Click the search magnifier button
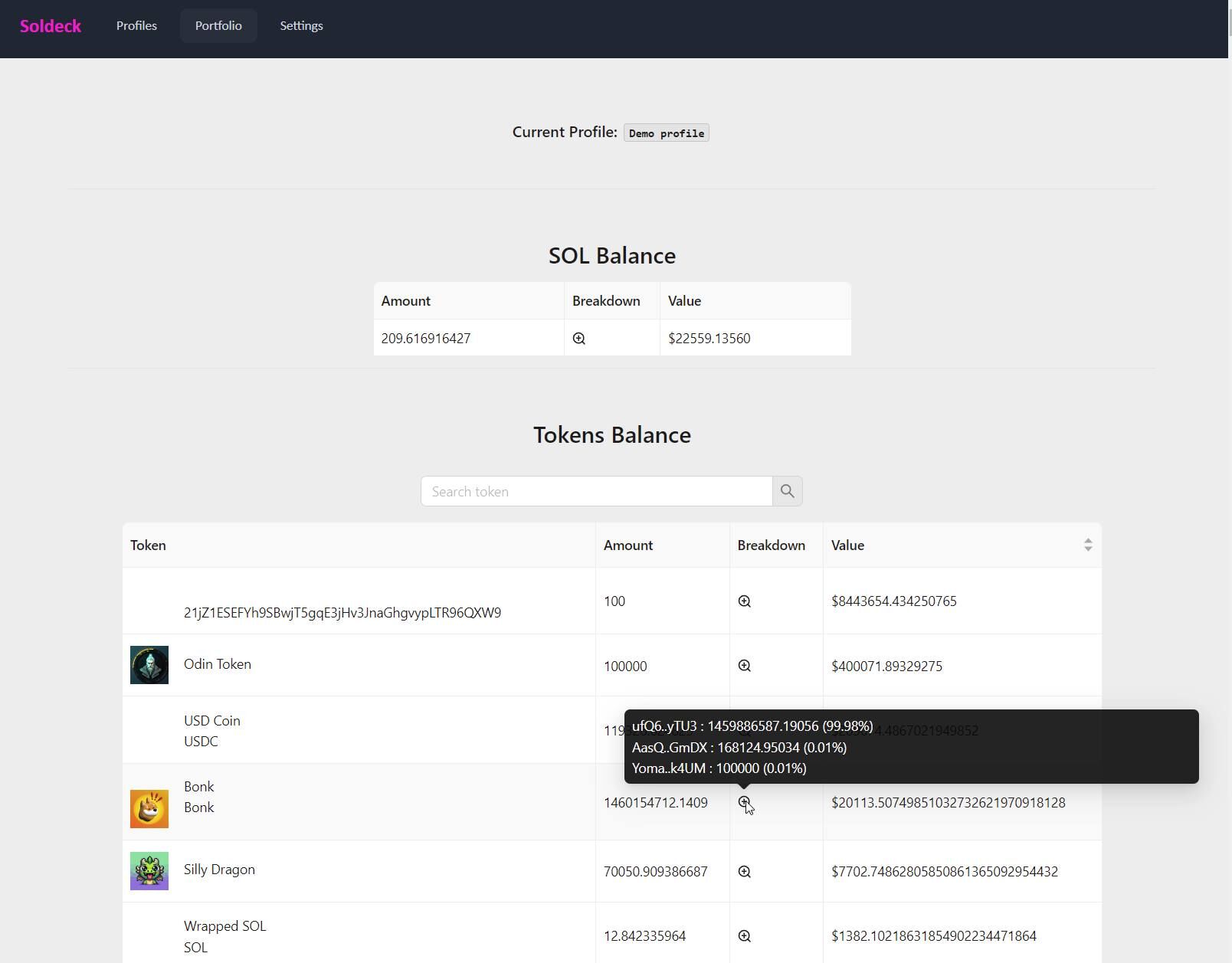Image resolution: width=1232 pixels, height=963 pixels. [x=788, y=491]
